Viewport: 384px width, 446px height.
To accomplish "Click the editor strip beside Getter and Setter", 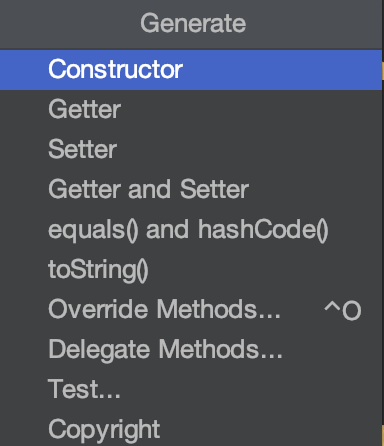I will click(x=383, y=190).
